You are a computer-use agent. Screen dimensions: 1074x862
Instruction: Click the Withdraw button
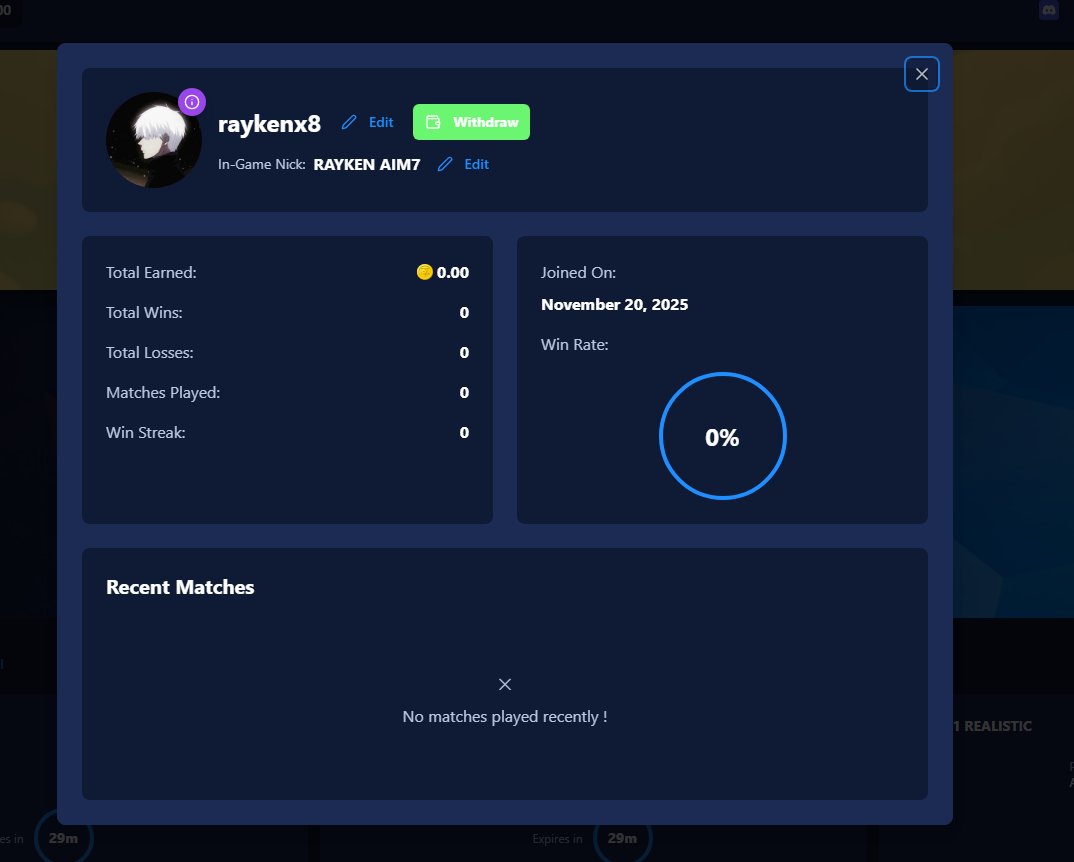[471, 122]
